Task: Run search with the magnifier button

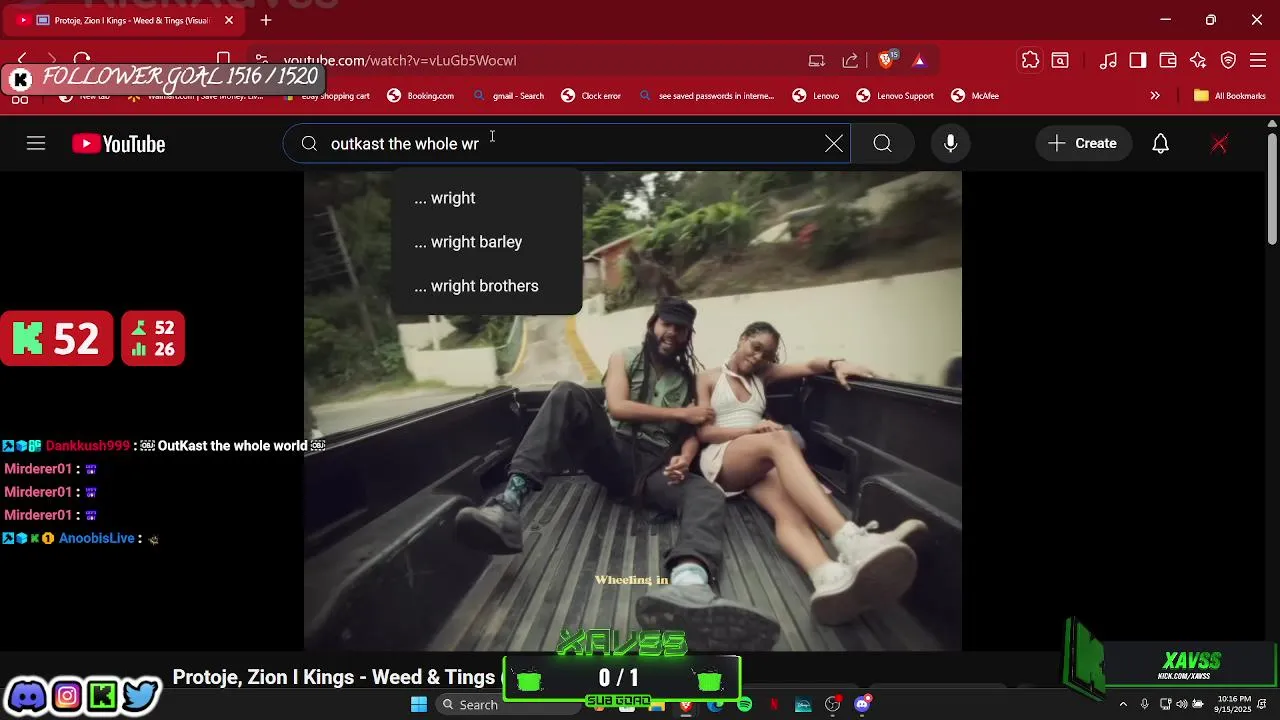Action: tap(882, 144)
